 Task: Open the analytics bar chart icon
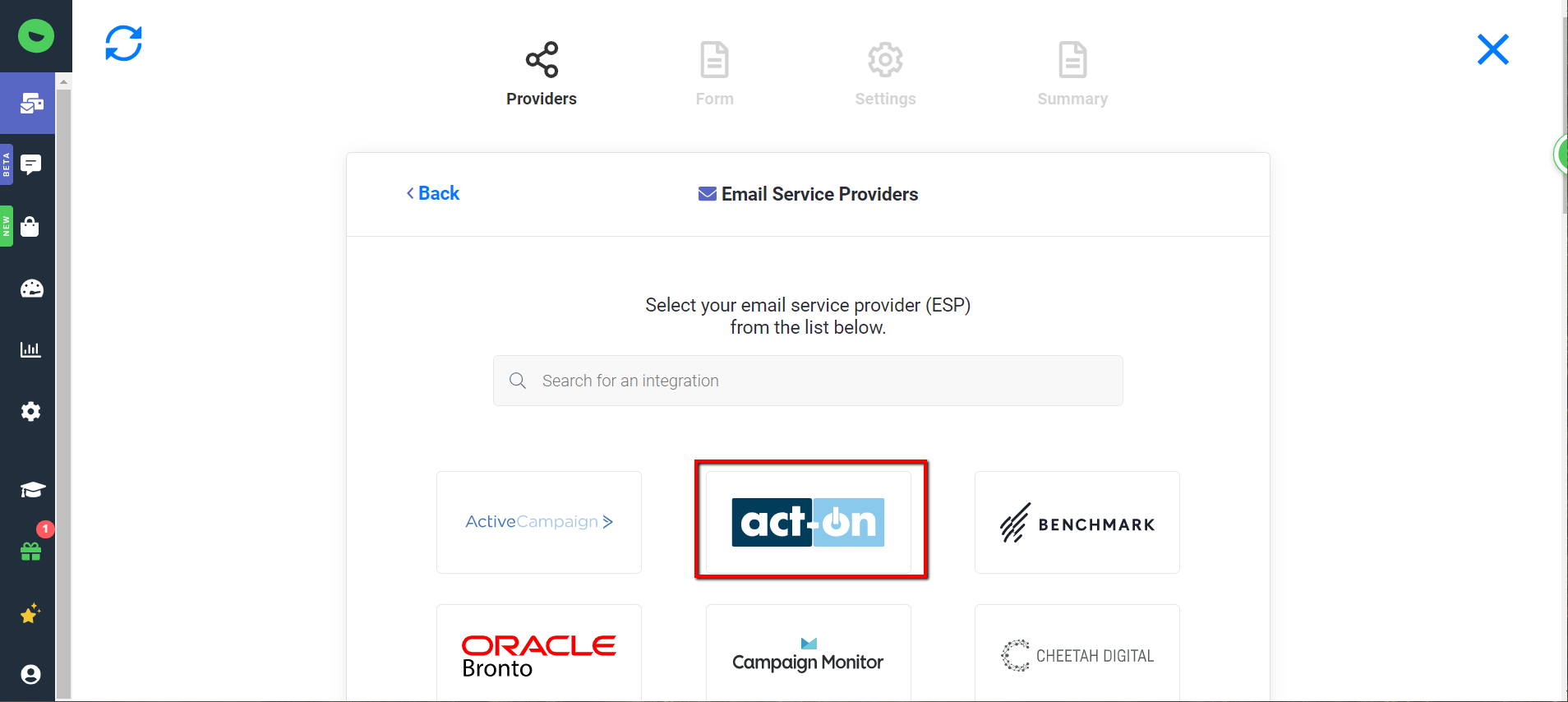(30, 349)
